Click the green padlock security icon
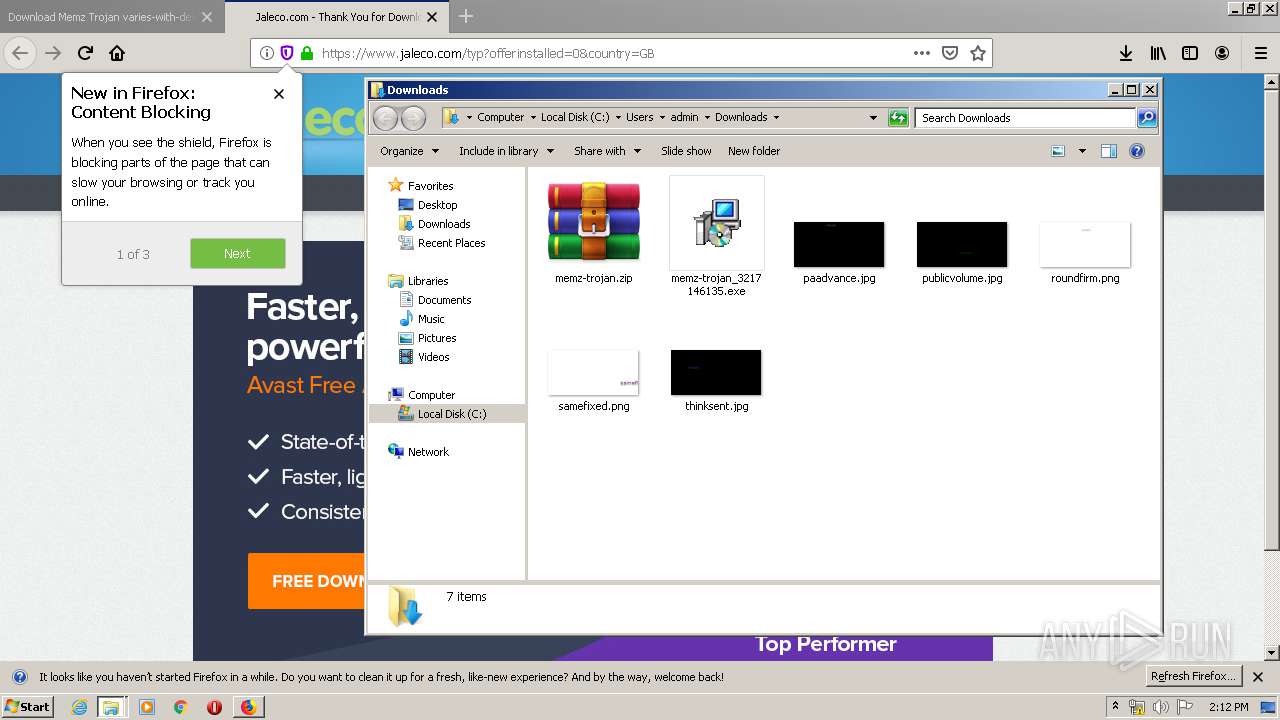Screen dimensions: 1280x720 [306, 53]
